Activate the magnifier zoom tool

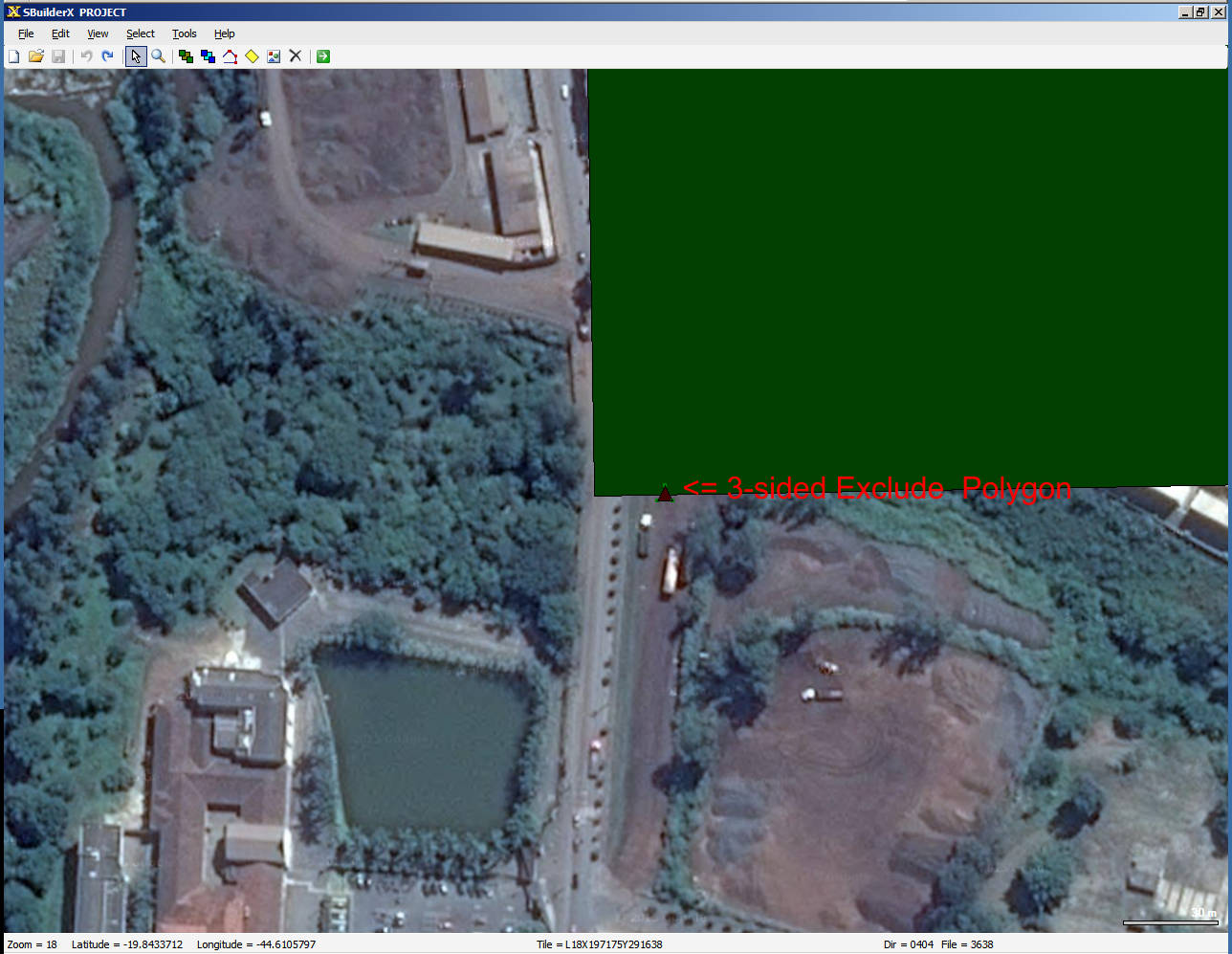click(159, 56)
